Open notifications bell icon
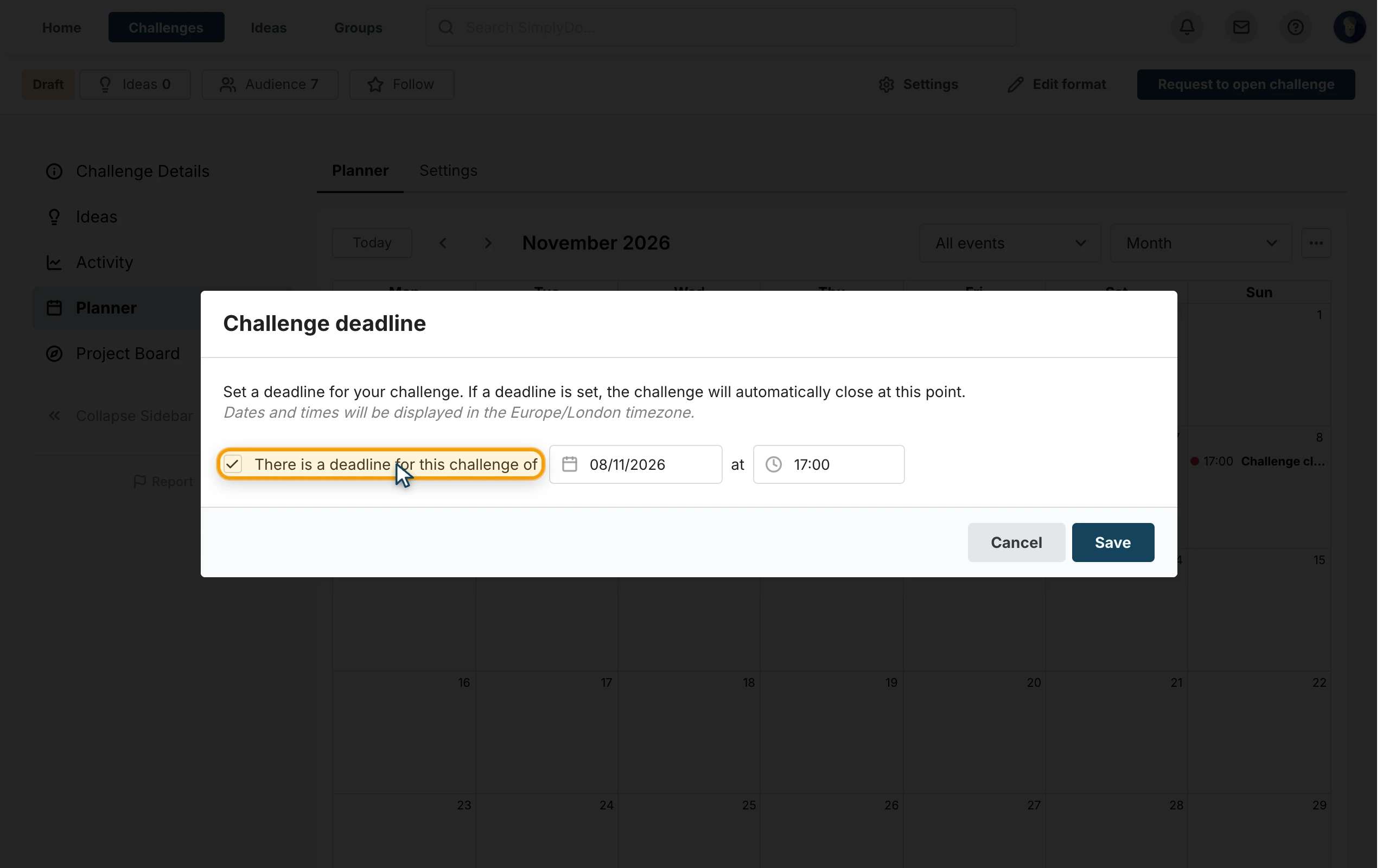The image size is (1389, 868). (1187, 27)
